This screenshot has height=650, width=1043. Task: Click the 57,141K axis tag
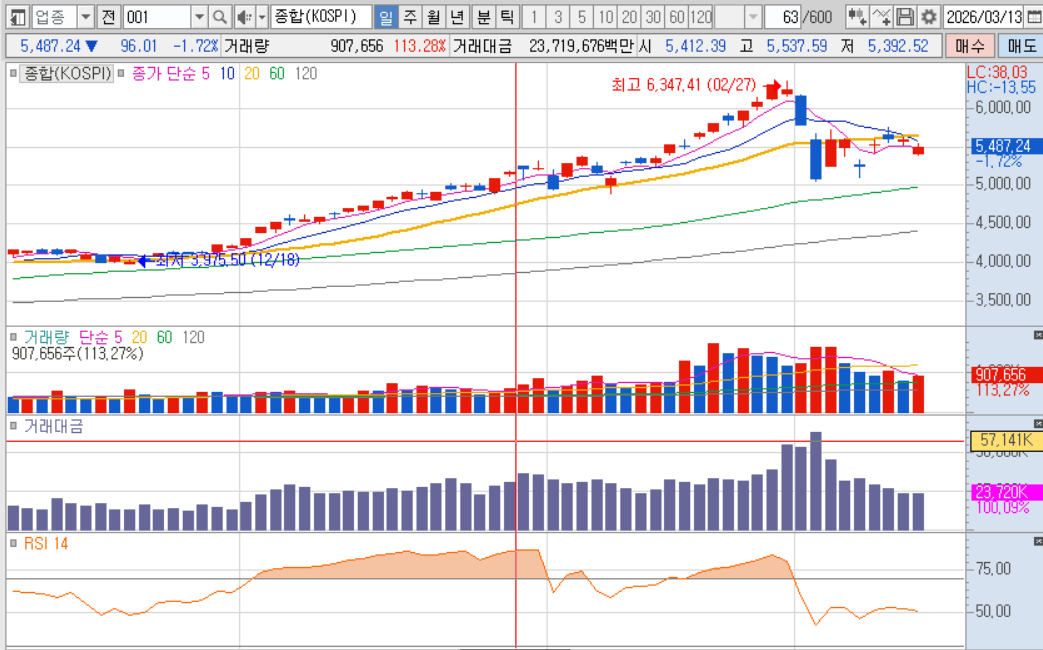click(x=1006, y=440)
